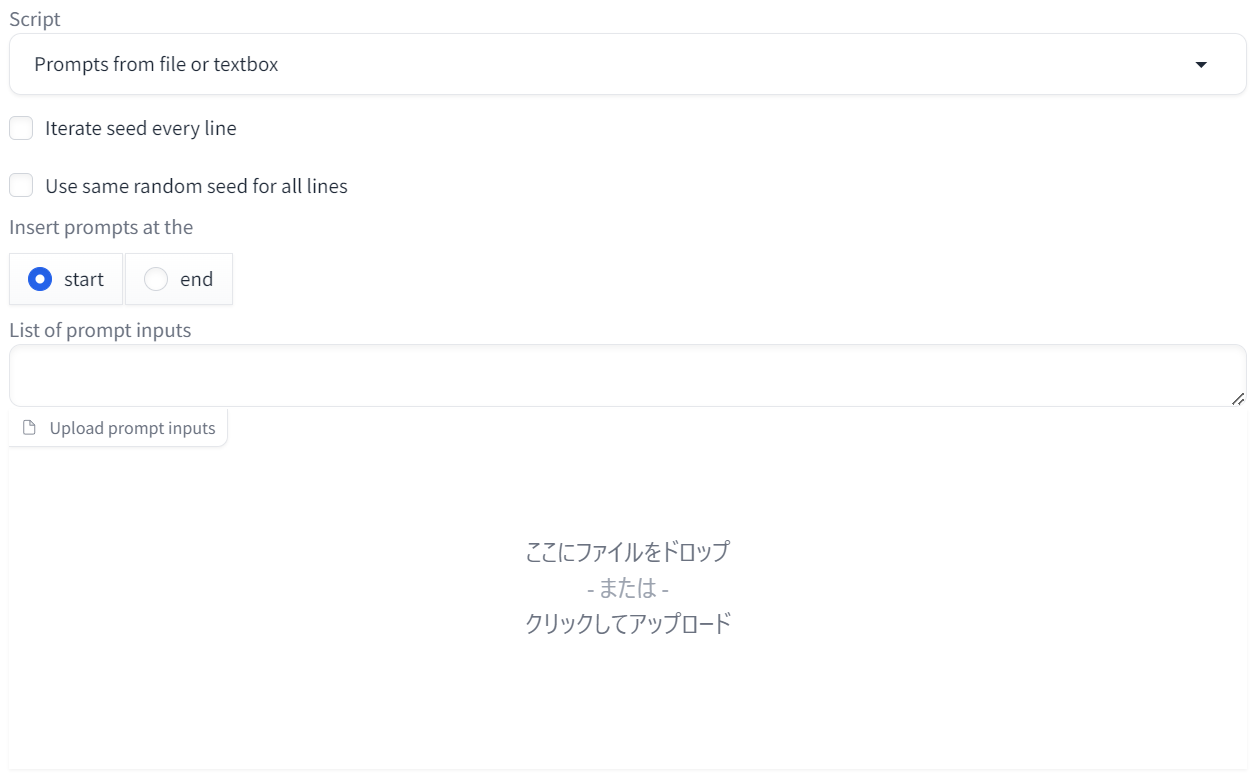Click the "Upload prompt inputs" label
The image size is (1255, 775).
coord(132,427)
